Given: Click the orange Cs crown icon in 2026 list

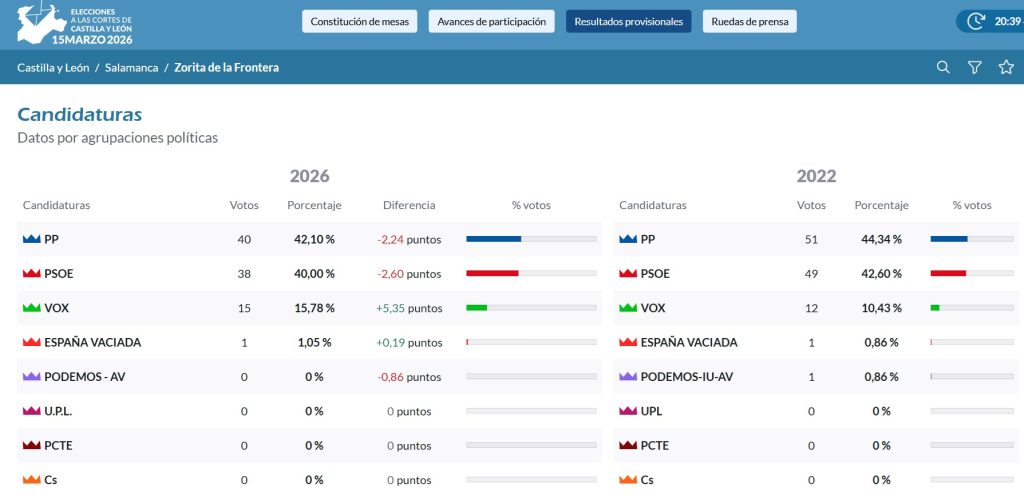Looking at the screenshot, I should click(31, 480).
